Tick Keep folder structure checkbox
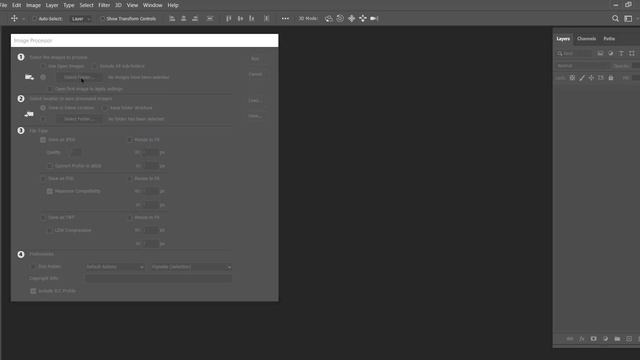The image size is (640, 360). point(105,108)
